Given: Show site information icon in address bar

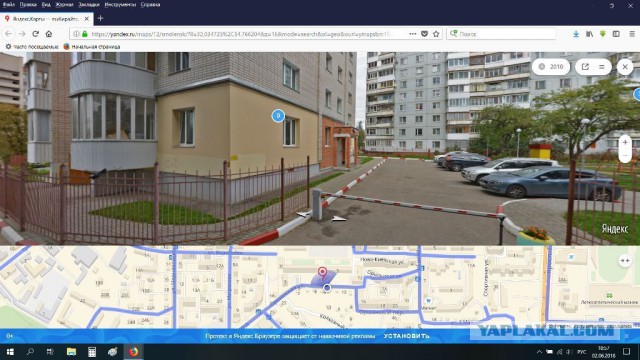Looking at the screenshot, I should coord(76,34).
